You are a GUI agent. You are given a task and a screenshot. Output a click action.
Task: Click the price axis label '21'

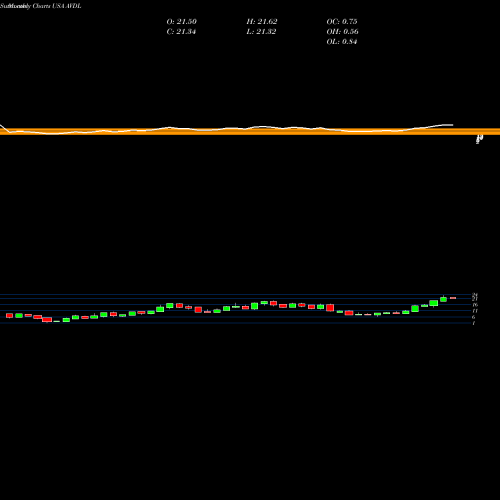(x=475, y=299)
